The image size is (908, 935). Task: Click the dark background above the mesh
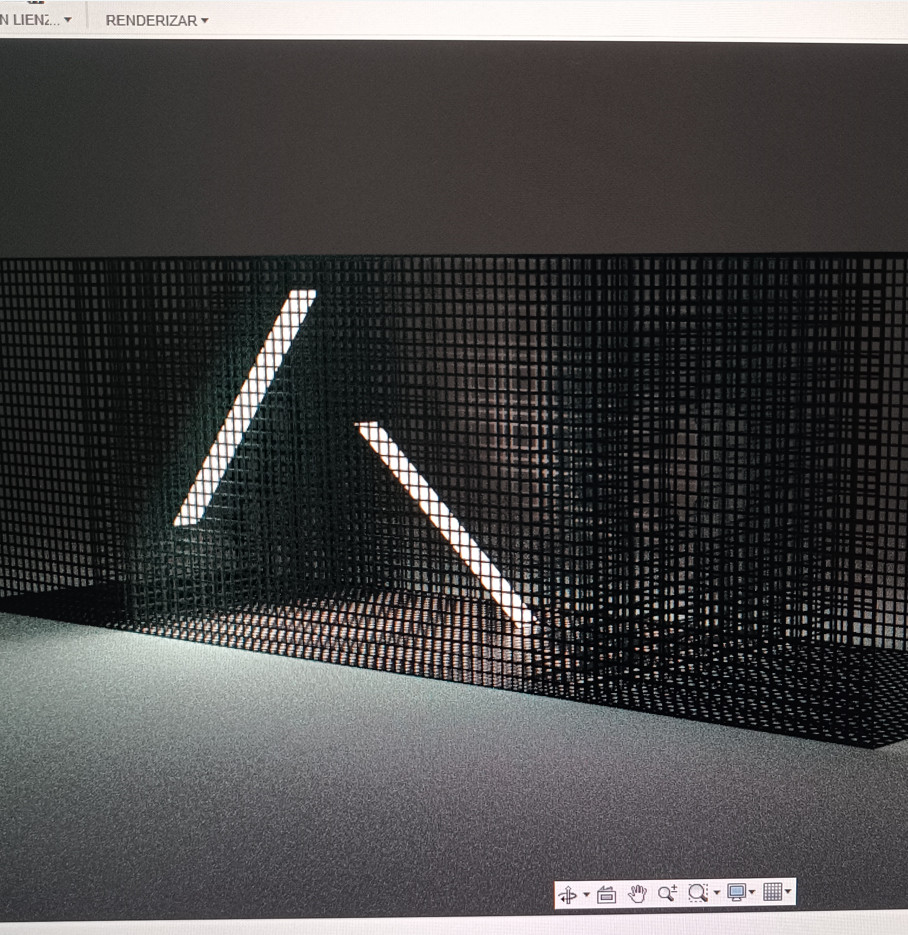pyautogui.click(x=450, y=150)
